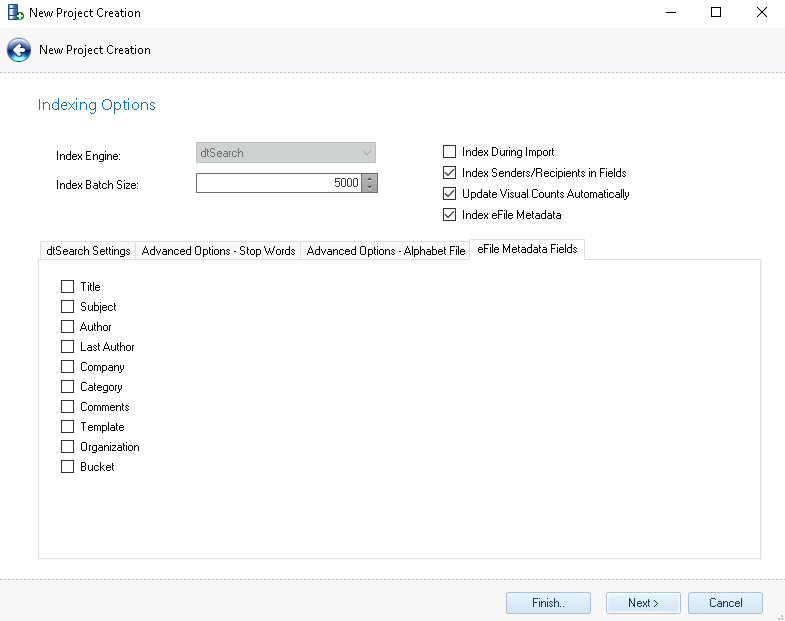This screenshot has height=621, width=785.
Task: Switch to the dtSearch Settings tab
Action: click(88, 251)
